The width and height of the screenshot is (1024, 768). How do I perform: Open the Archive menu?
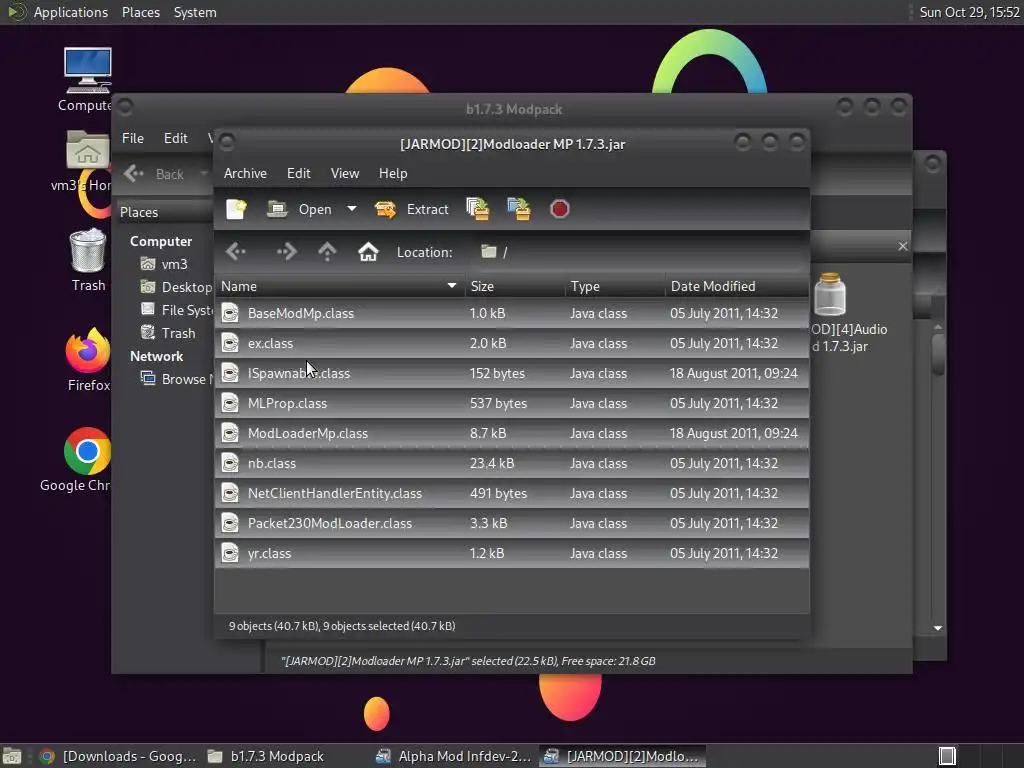coord(245,173)
